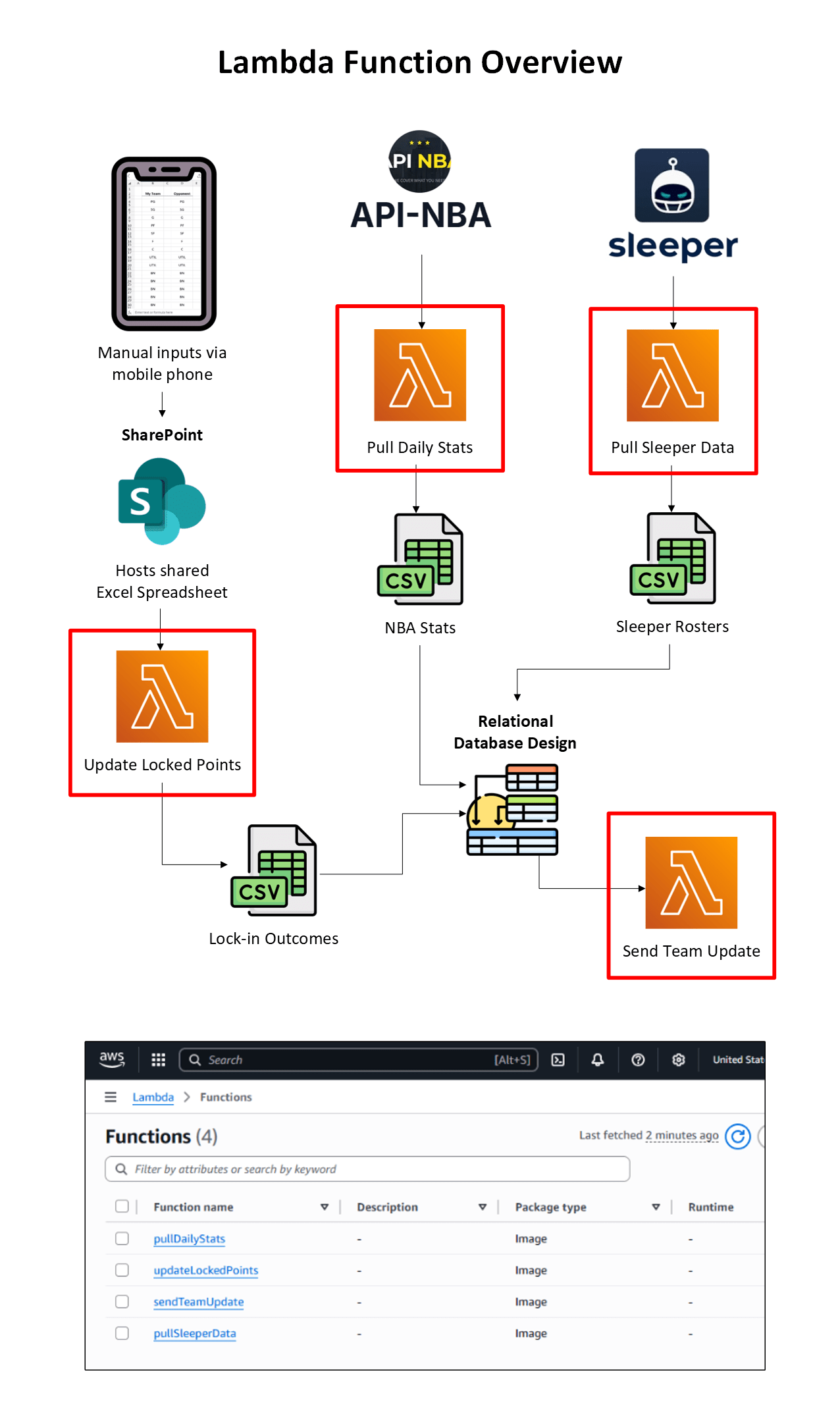The width and height of the screenshot is (840, 1426).
Task: Click the Lambda Function Overview title
Action: (x=420, y=63)
